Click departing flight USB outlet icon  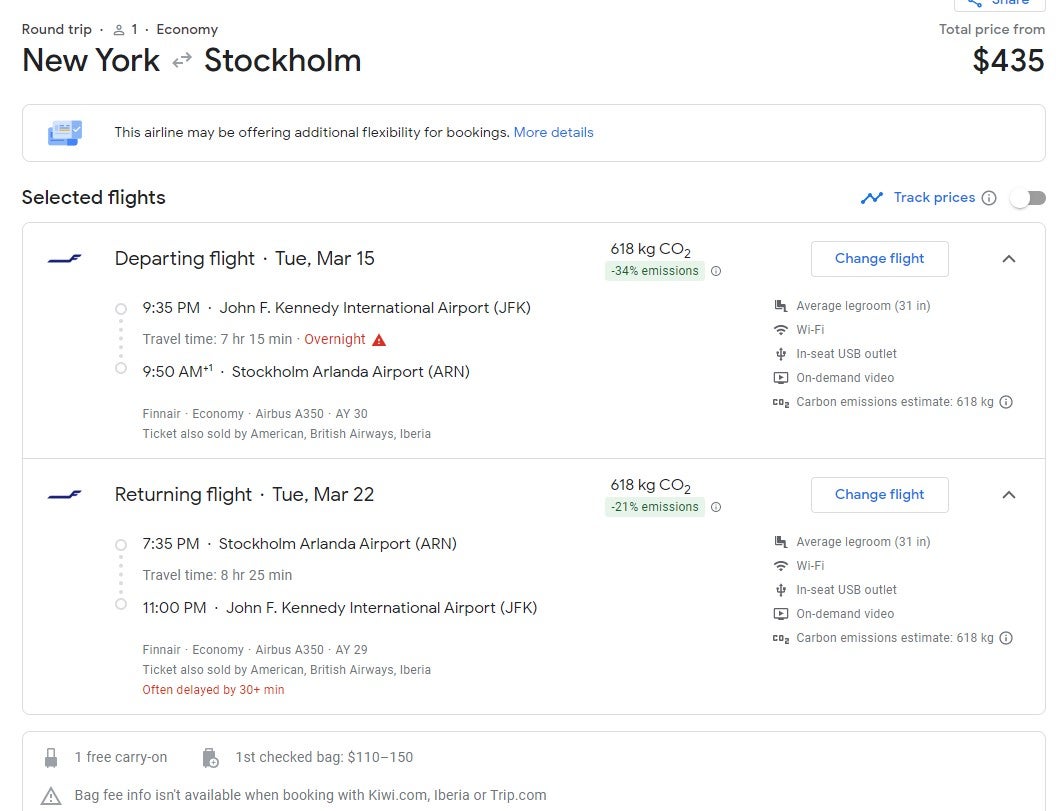click(x=781, y=354)
